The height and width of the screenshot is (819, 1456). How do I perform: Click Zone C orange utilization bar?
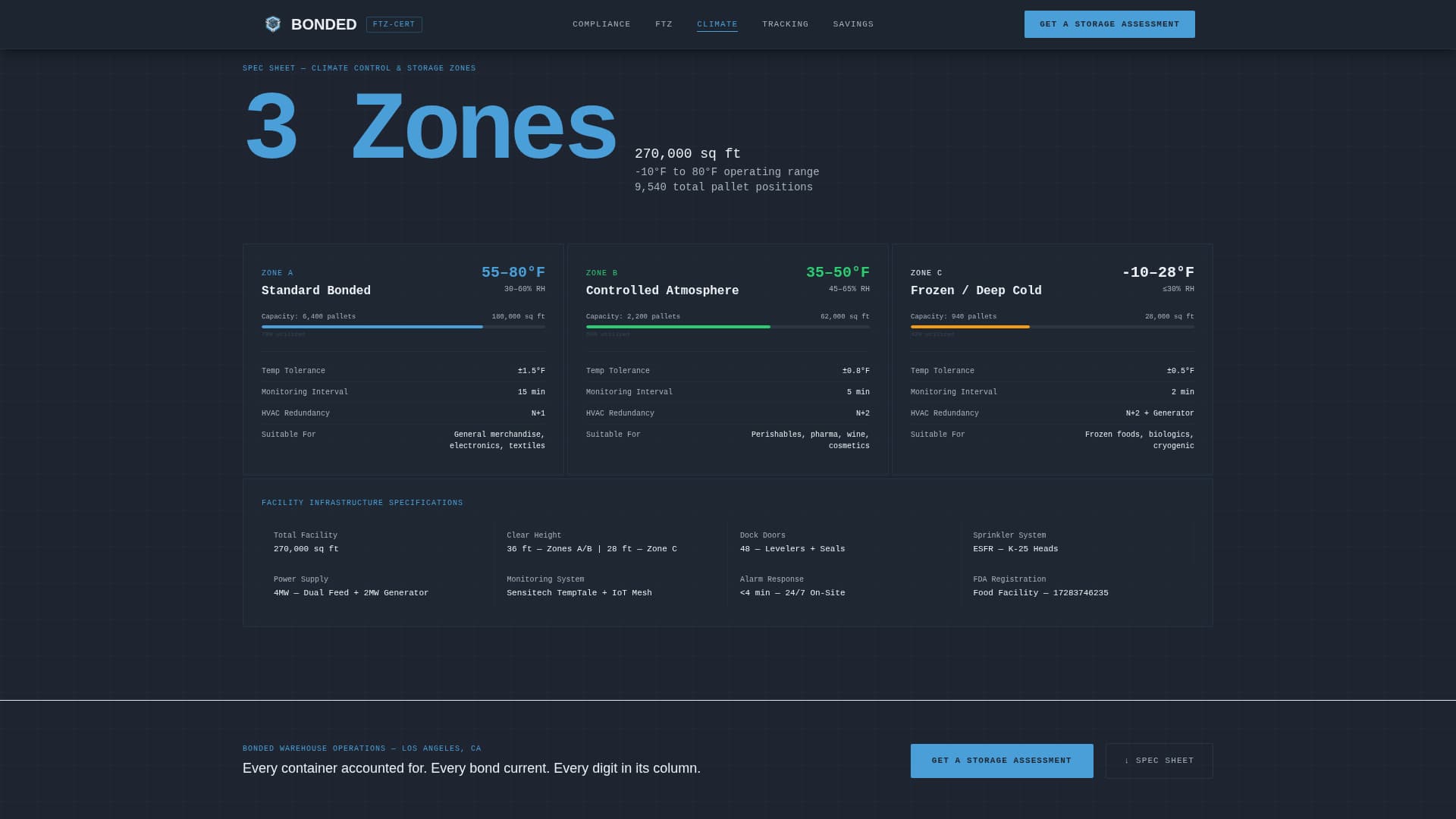tap(969, 327)
